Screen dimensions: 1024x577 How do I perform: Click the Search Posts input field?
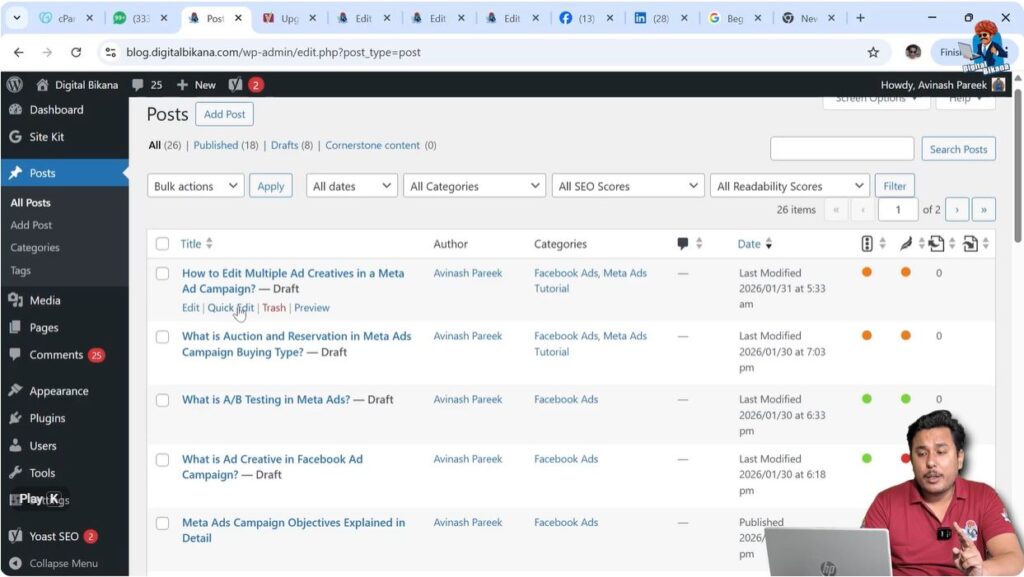click(840, 148)
